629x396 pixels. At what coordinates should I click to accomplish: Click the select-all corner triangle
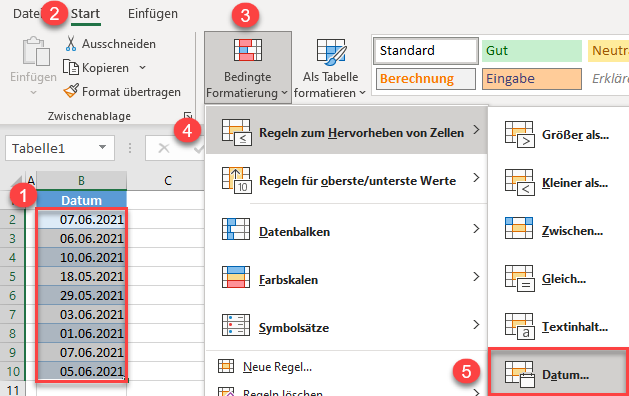tap(16, 181)
